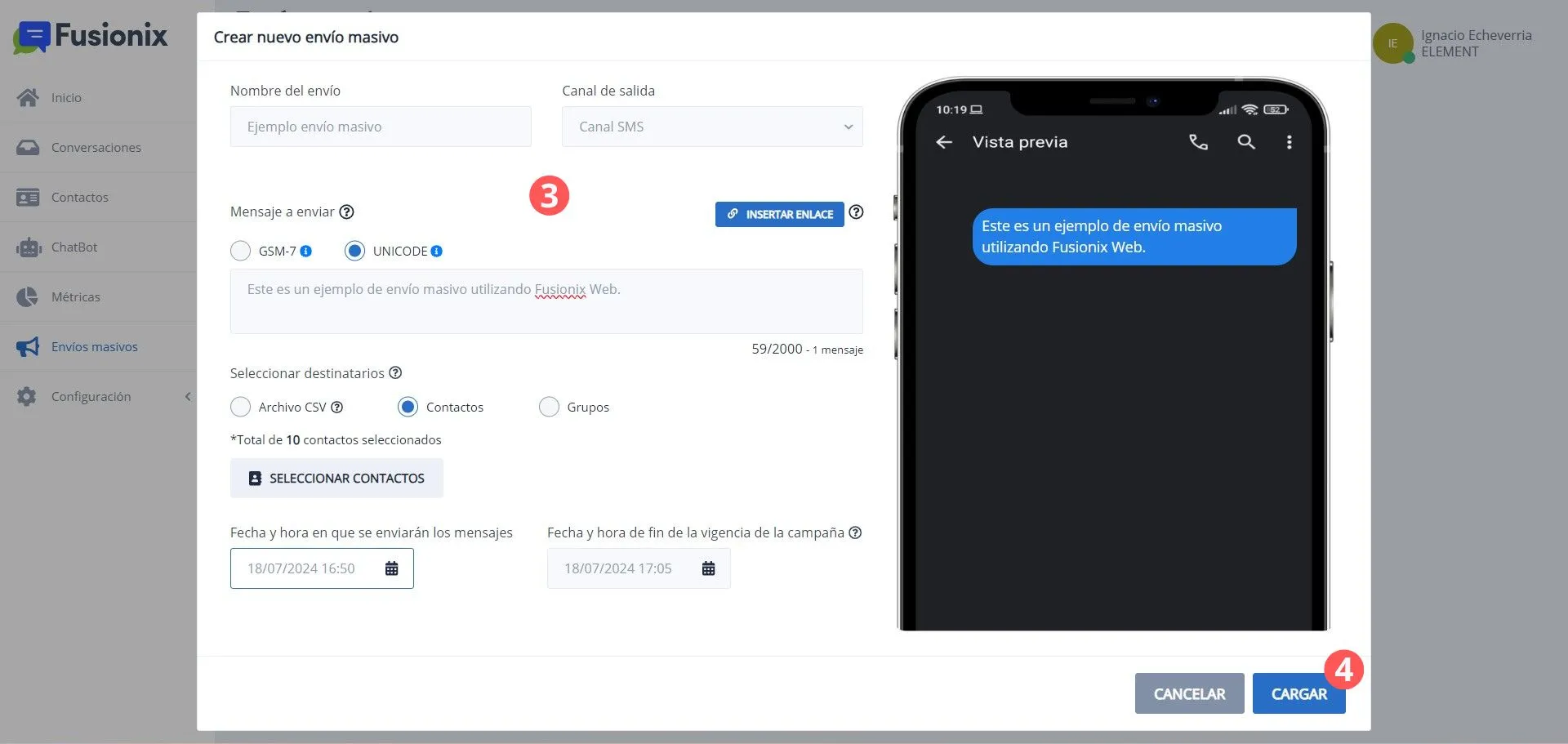Click the send date and time field
1568x744 pixels.
pos(322,568)
